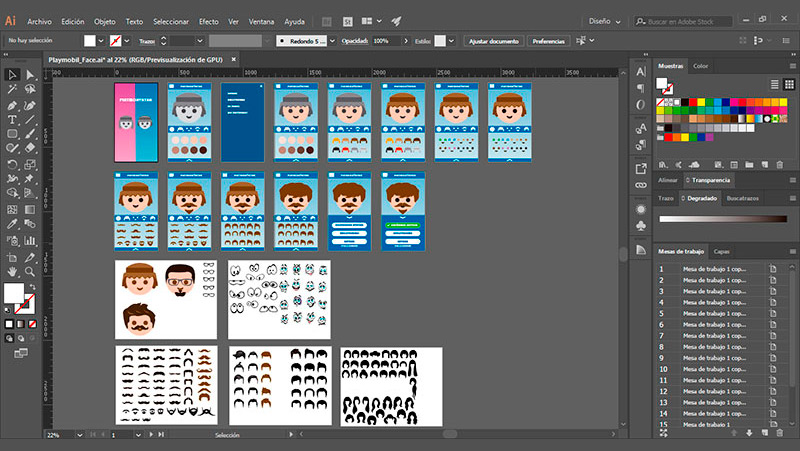Click the Zoom tool
The image size is (800, 451).
pos(29,270)
